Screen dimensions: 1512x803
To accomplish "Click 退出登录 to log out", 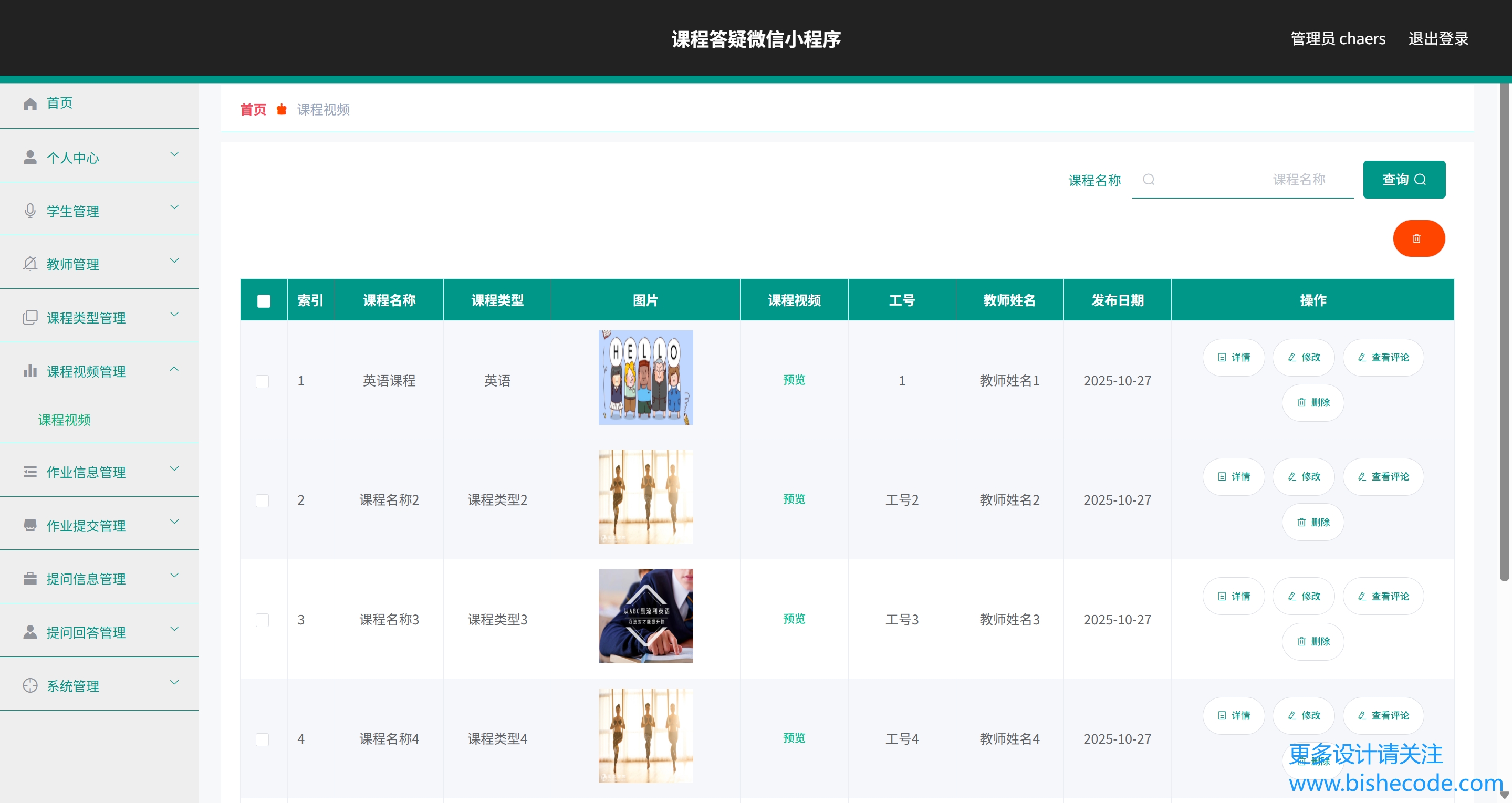I will pos(1438,39).
